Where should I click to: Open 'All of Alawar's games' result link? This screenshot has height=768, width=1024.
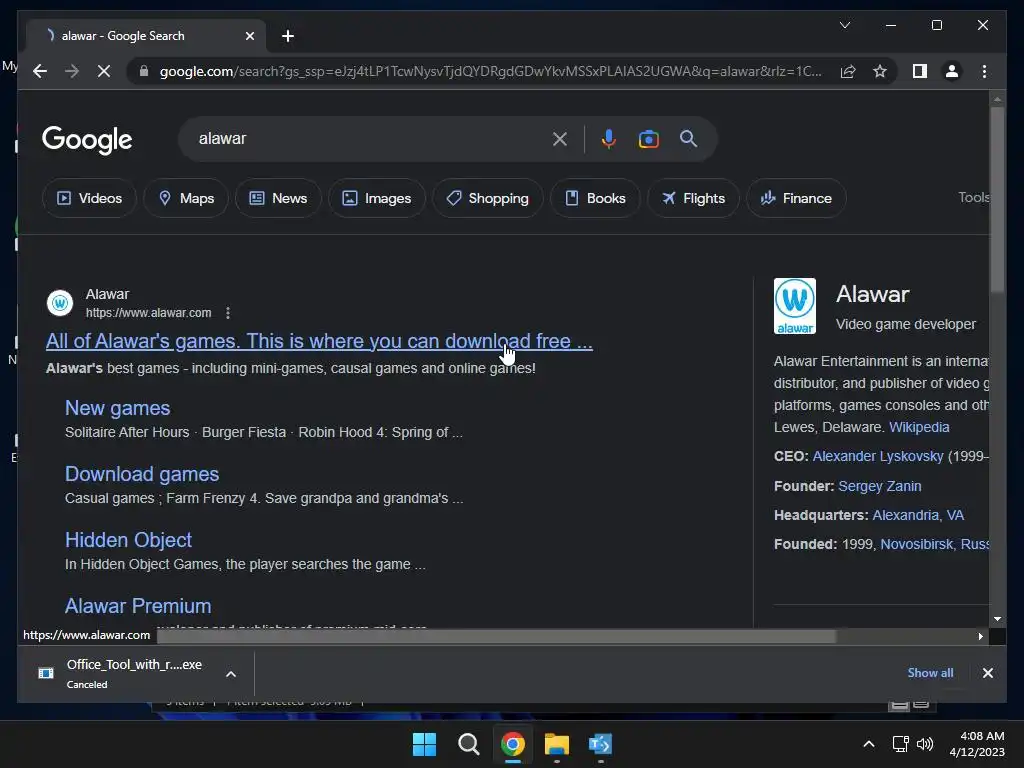(x=319, y=341)
